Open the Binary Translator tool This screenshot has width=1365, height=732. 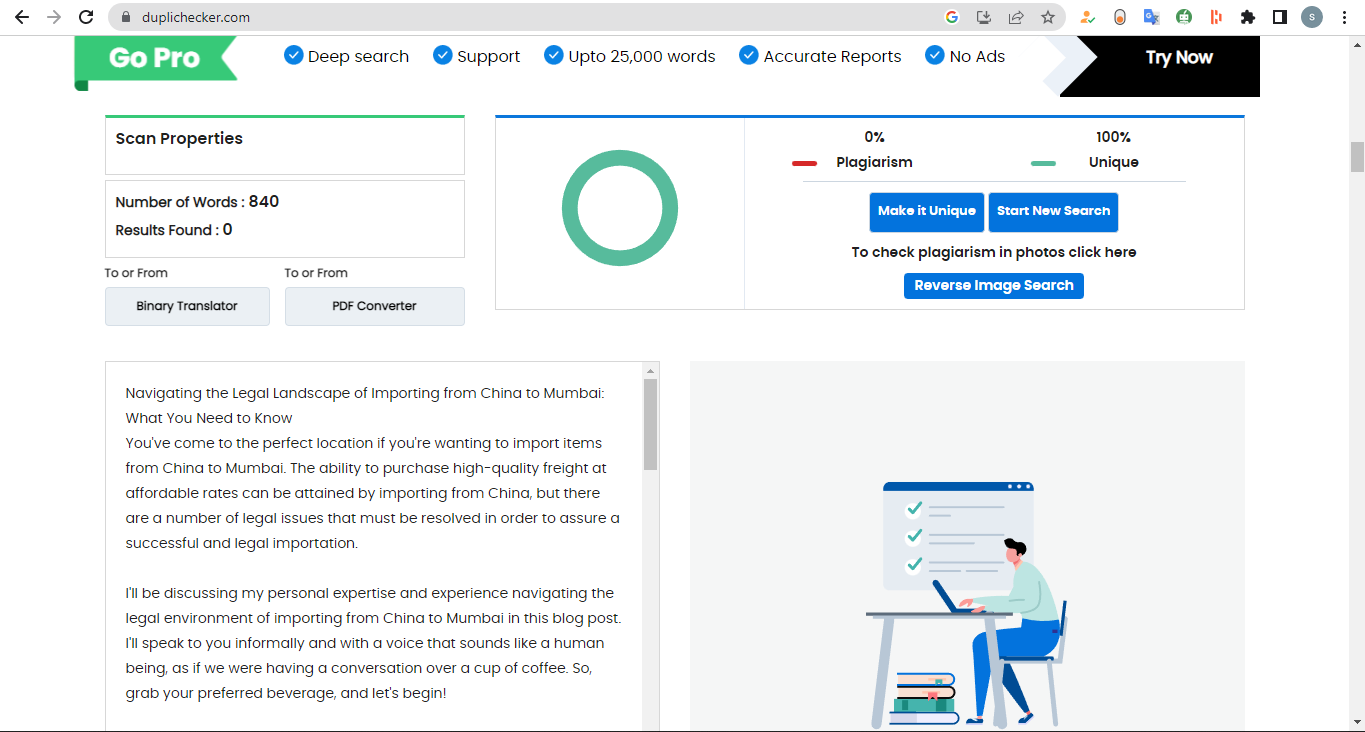coord(187,306)
